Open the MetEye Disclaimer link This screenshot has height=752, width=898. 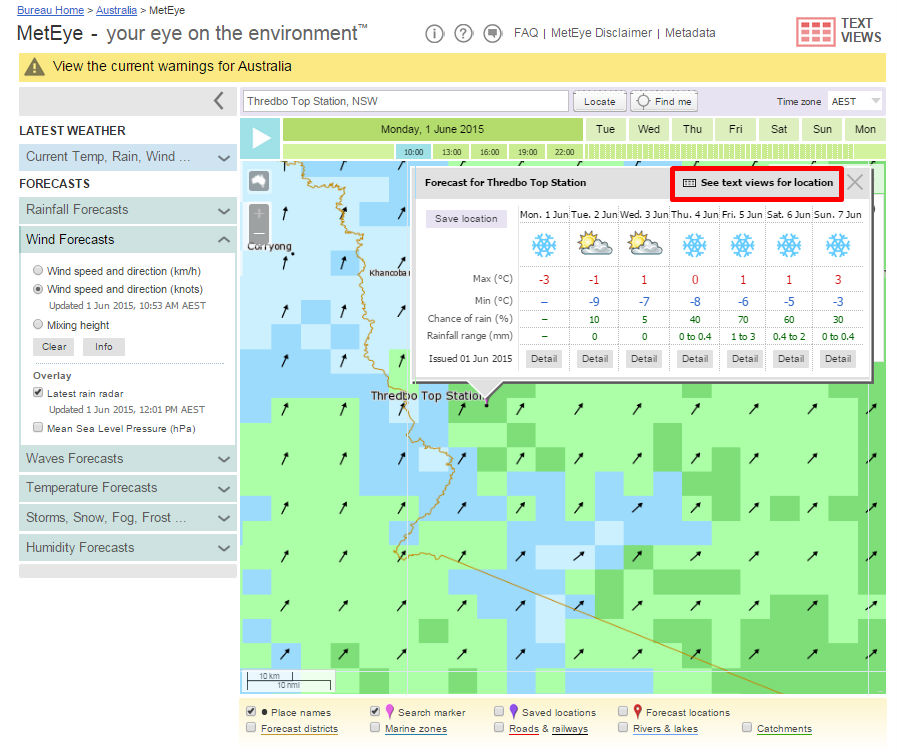point(601,33)
